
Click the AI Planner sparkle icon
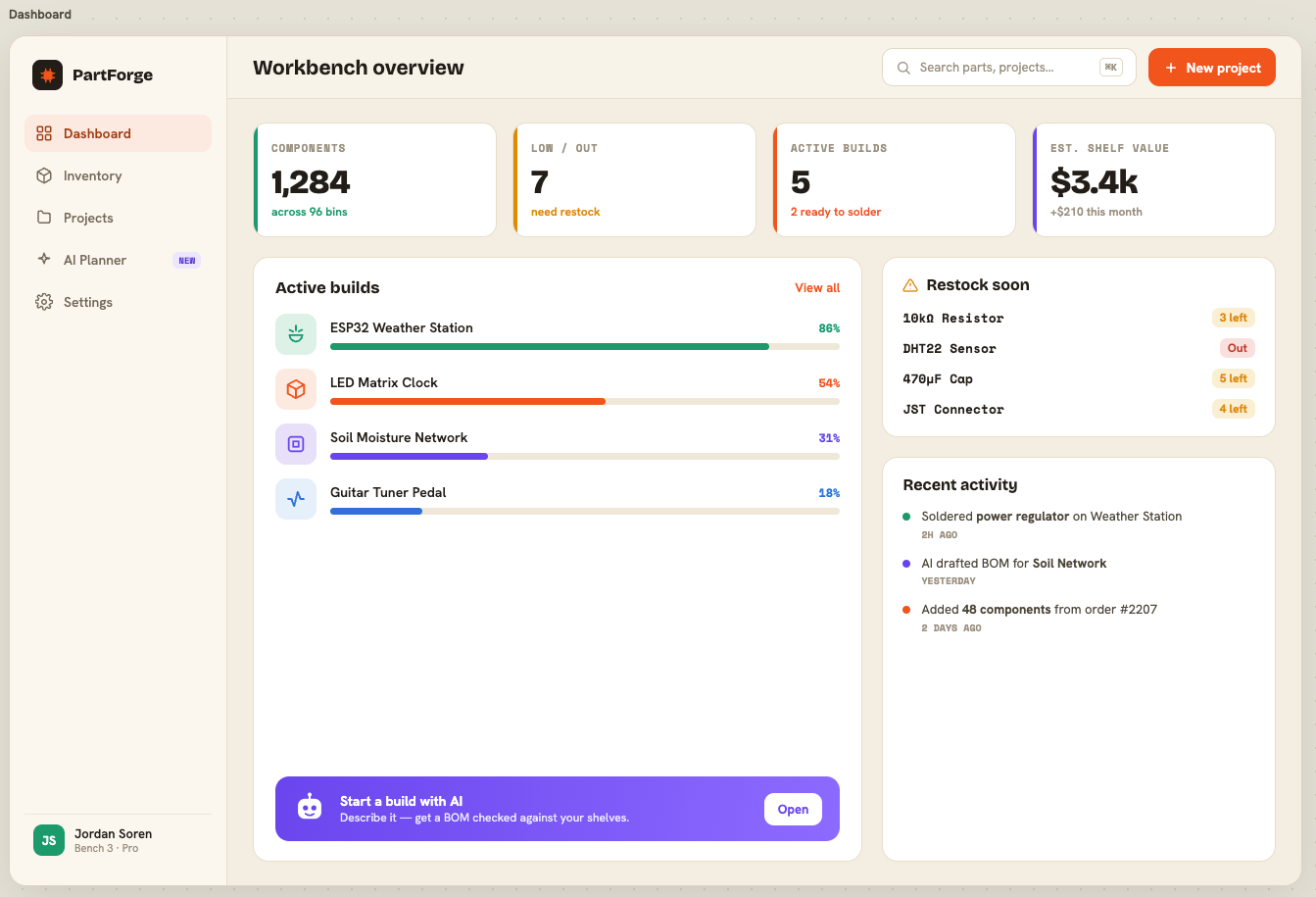pos(44,260)
